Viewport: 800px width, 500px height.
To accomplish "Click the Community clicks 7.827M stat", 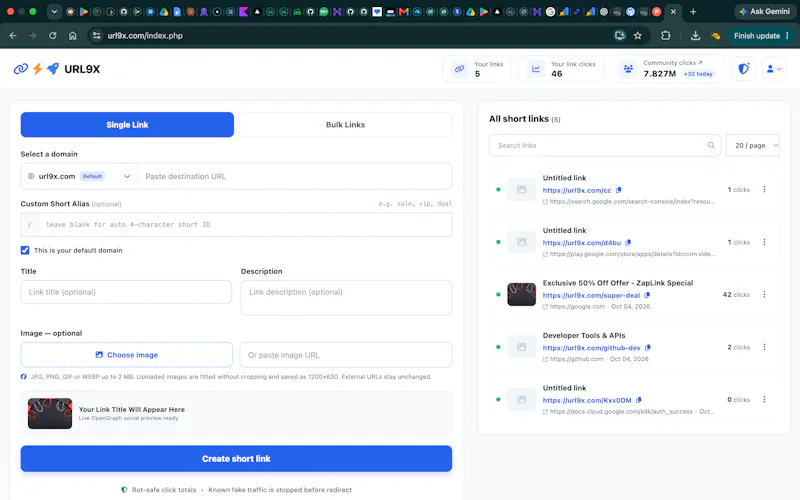I will [660, 74].
